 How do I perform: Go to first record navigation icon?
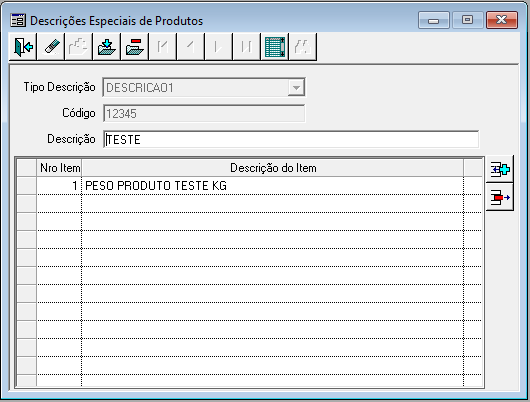coord(163,47)
